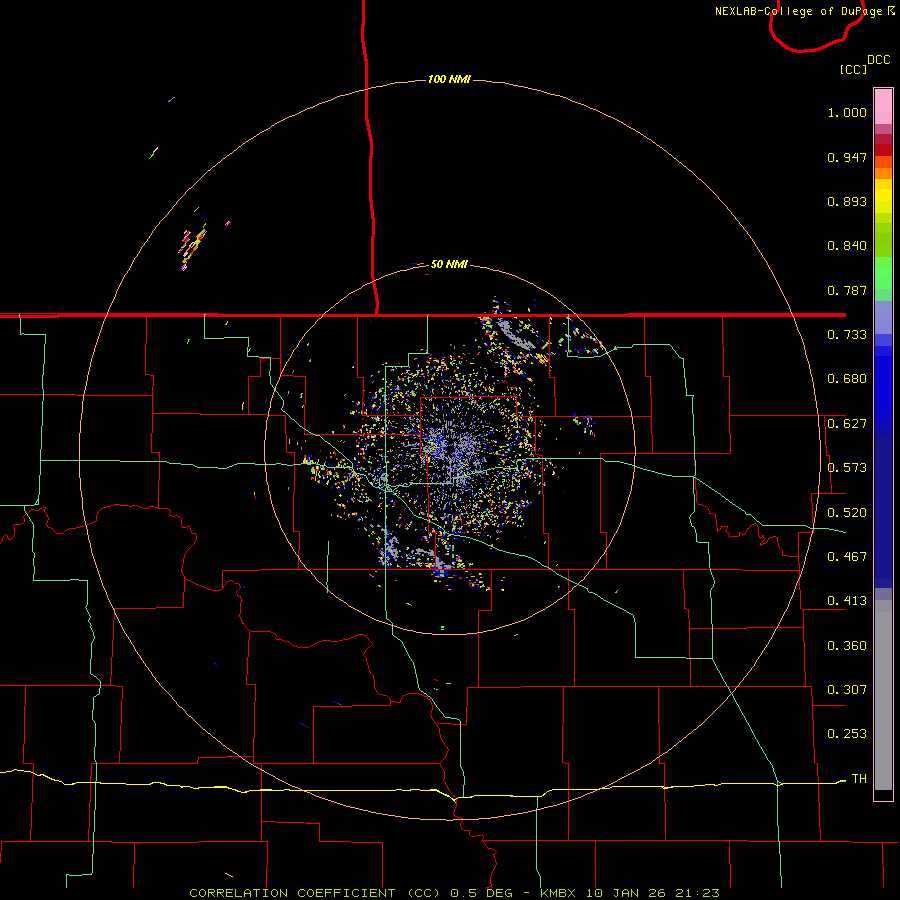
Task: Click the bright green band on the scale
Action: click(x=883, y=273)
